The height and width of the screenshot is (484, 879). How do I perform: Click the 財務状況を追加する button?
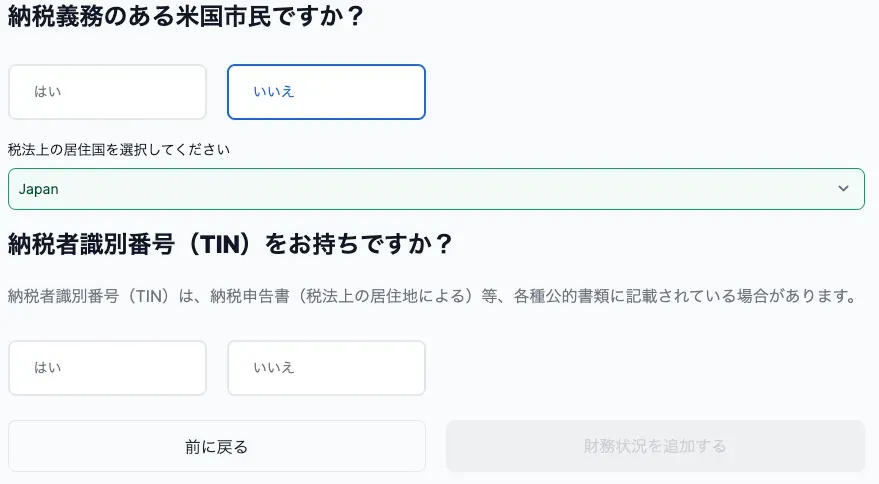tap(655, 446)
